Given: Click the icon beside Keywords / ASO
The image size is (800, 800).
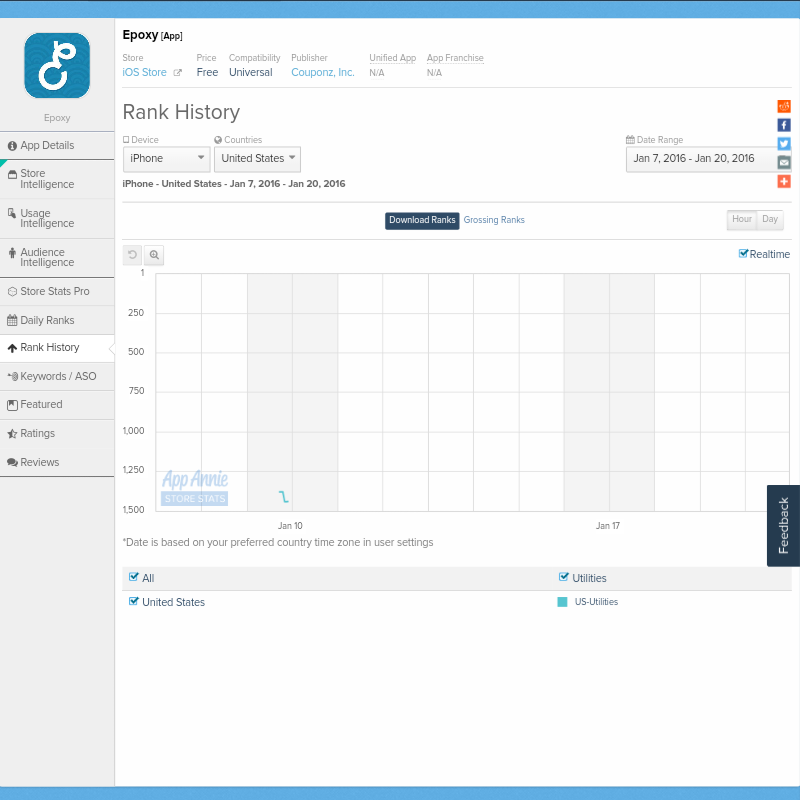Looking at the screenshot, I should click(x=13, y=377).
